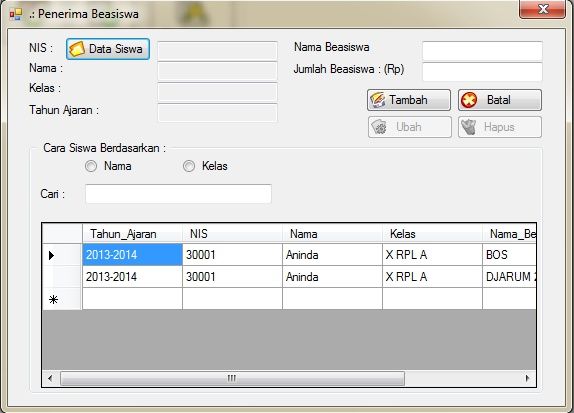Click the Kelas column header in grid

click(x=432, y=233)
